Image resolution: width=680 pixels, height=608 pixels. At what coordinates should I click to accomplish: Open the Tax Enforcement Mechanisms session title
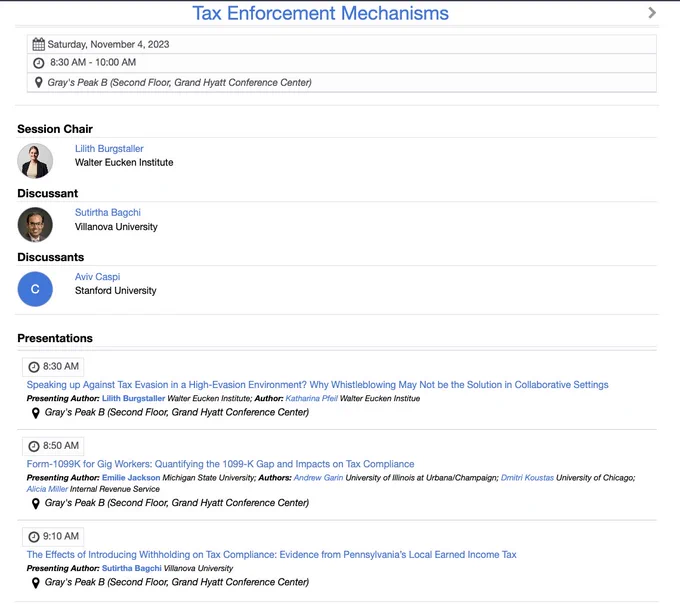pyautogui.click(x=320, y=13)
